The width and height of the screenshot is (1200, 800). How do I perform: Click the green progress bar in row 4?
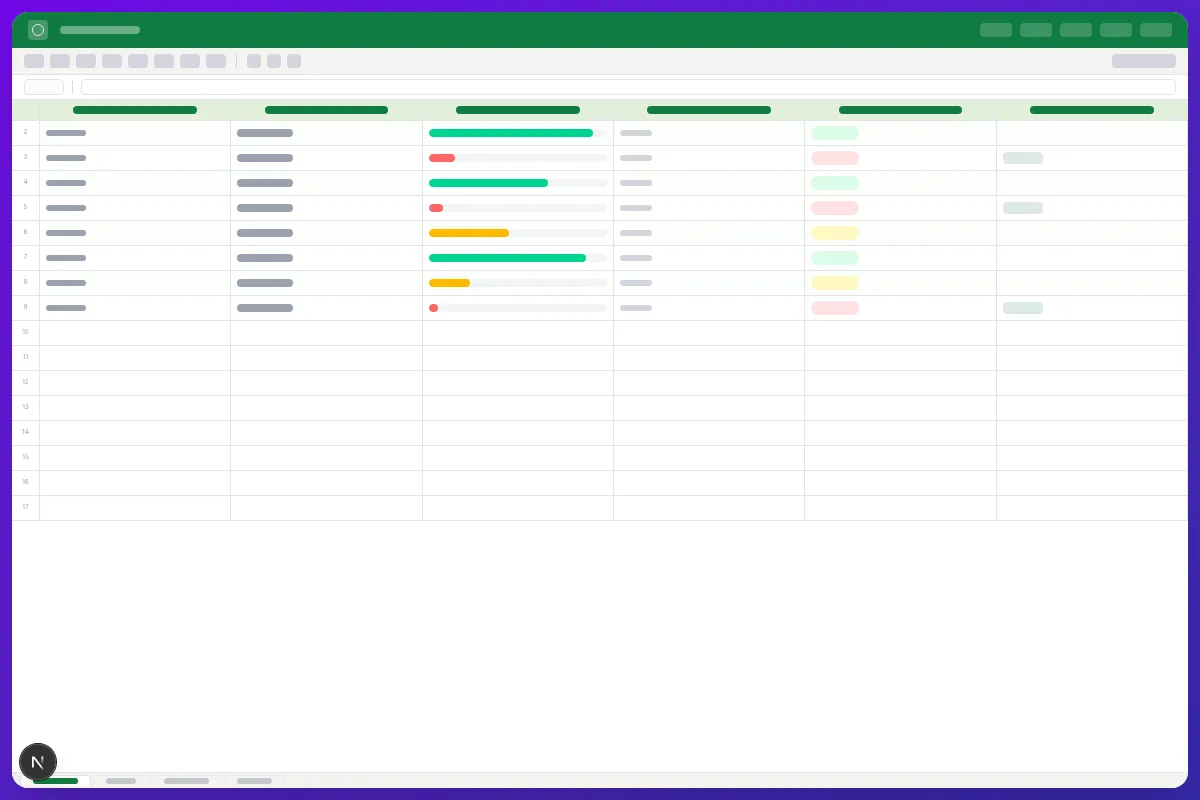pos(488,183)
